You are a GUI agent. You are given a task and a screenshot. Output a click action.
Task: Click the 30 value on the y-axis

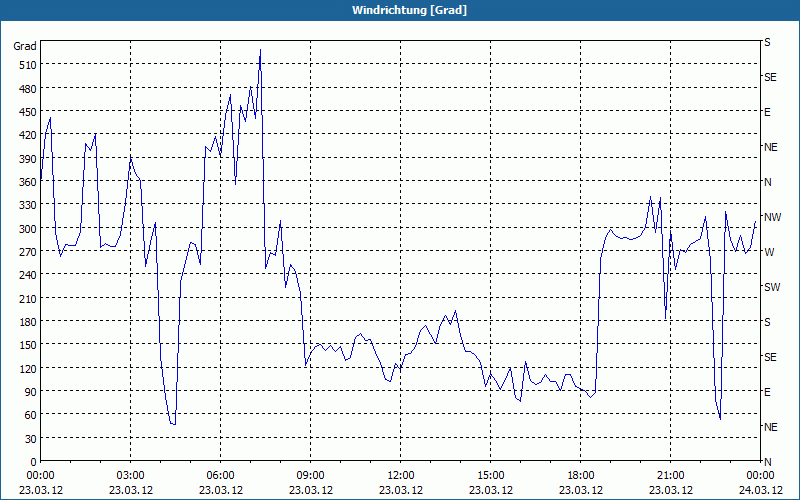29,439
